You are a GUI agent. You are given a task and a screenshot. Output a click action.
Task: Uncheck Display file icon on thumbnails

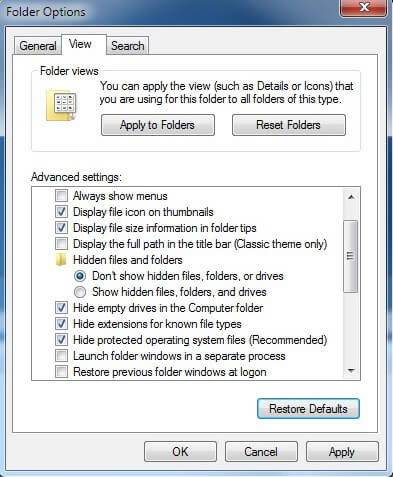(61, 212)
